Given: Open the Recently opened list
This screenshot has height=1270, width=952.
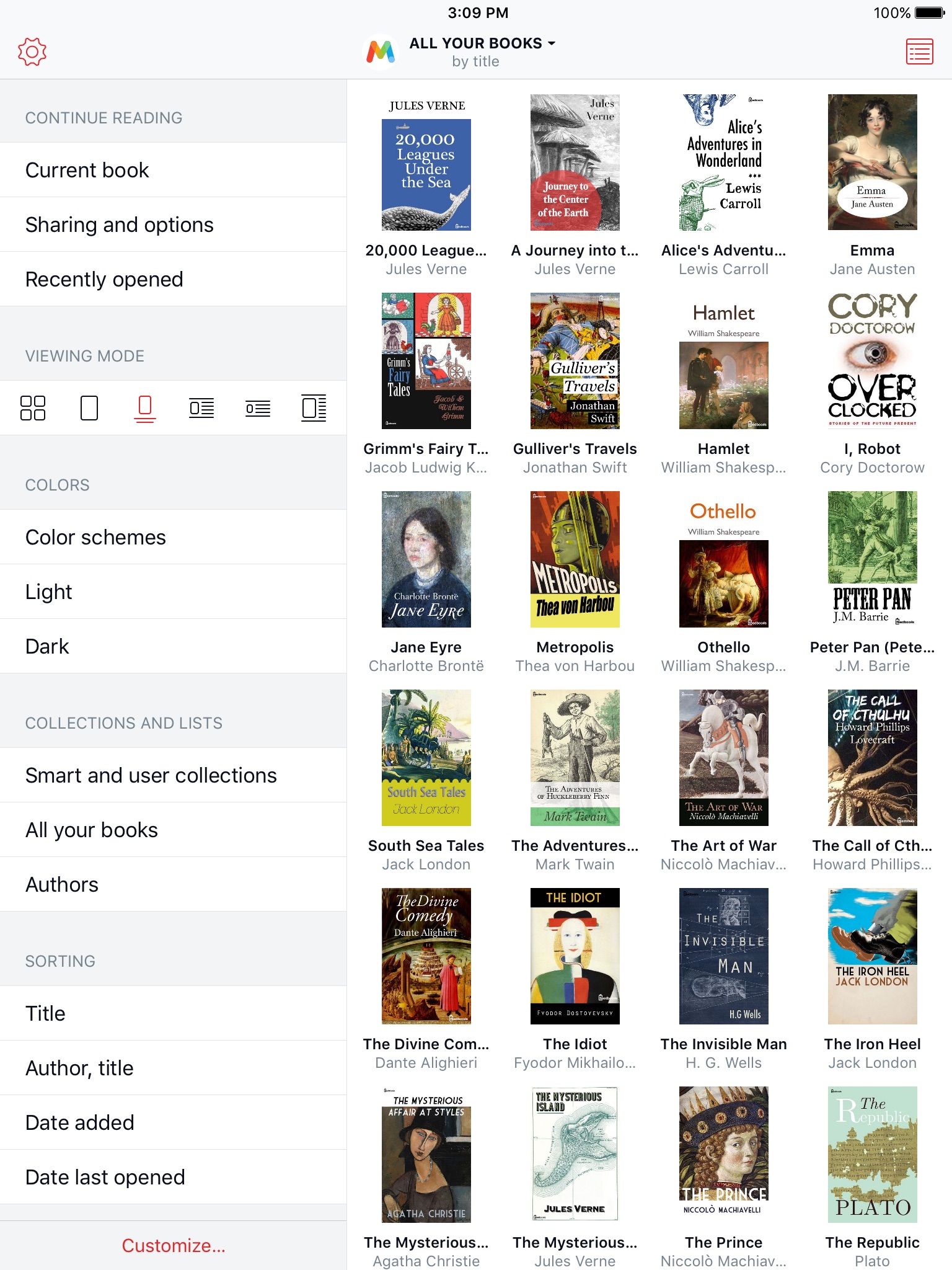Looking at the screenshot, I should click(174, 279).
